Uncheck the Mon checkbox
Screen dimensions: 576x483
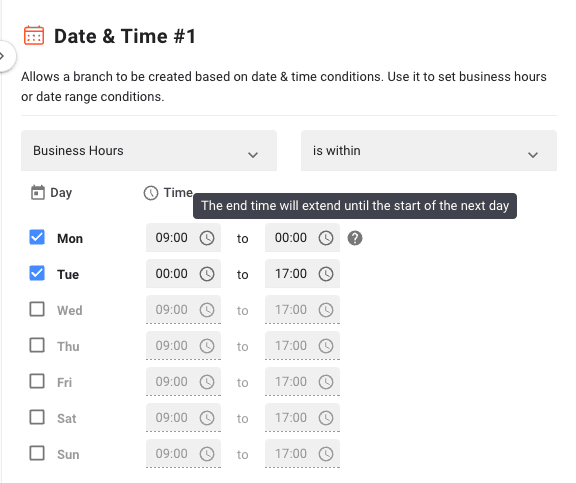click(x=37, y=237)
